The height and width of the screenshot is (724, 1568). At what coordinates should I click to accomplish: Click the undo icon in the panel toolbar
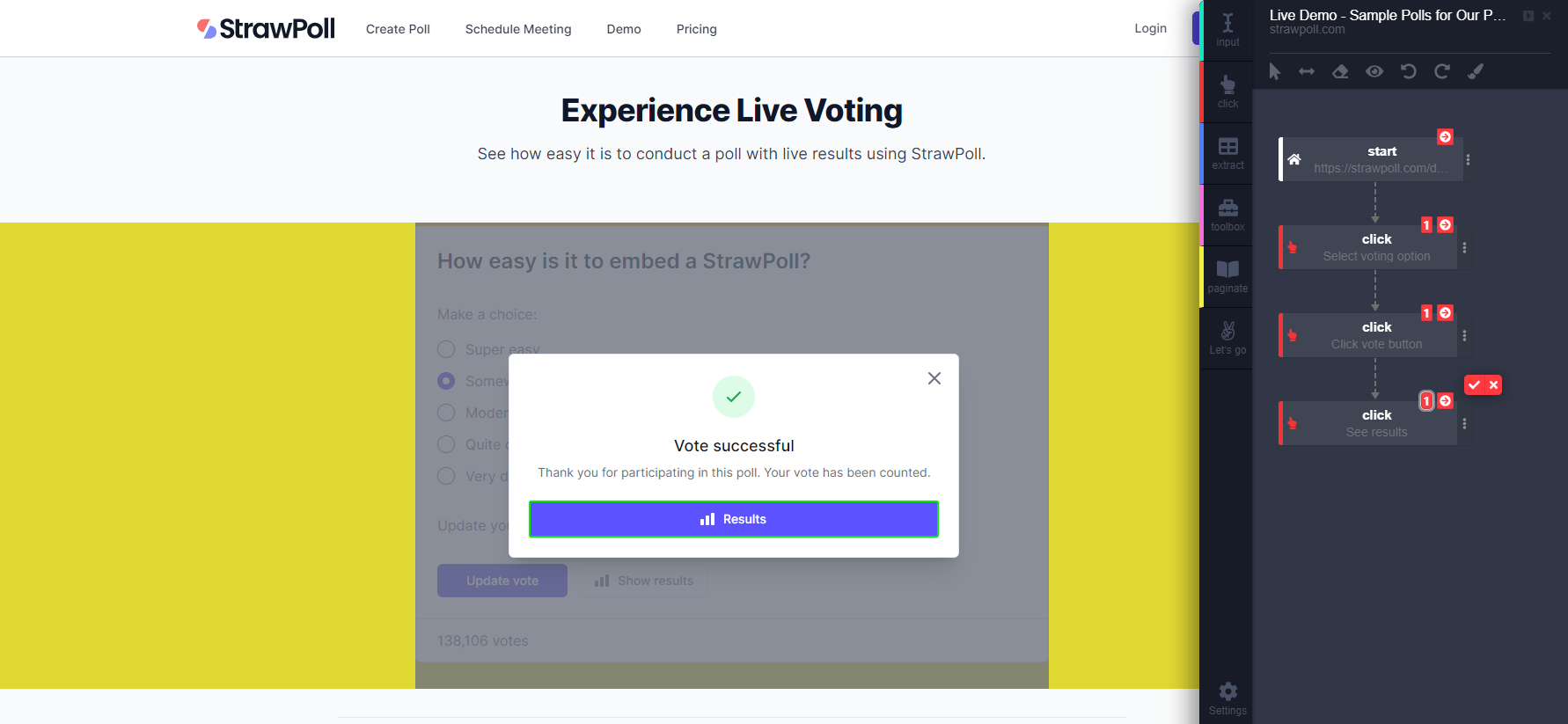coord(1408,71)
